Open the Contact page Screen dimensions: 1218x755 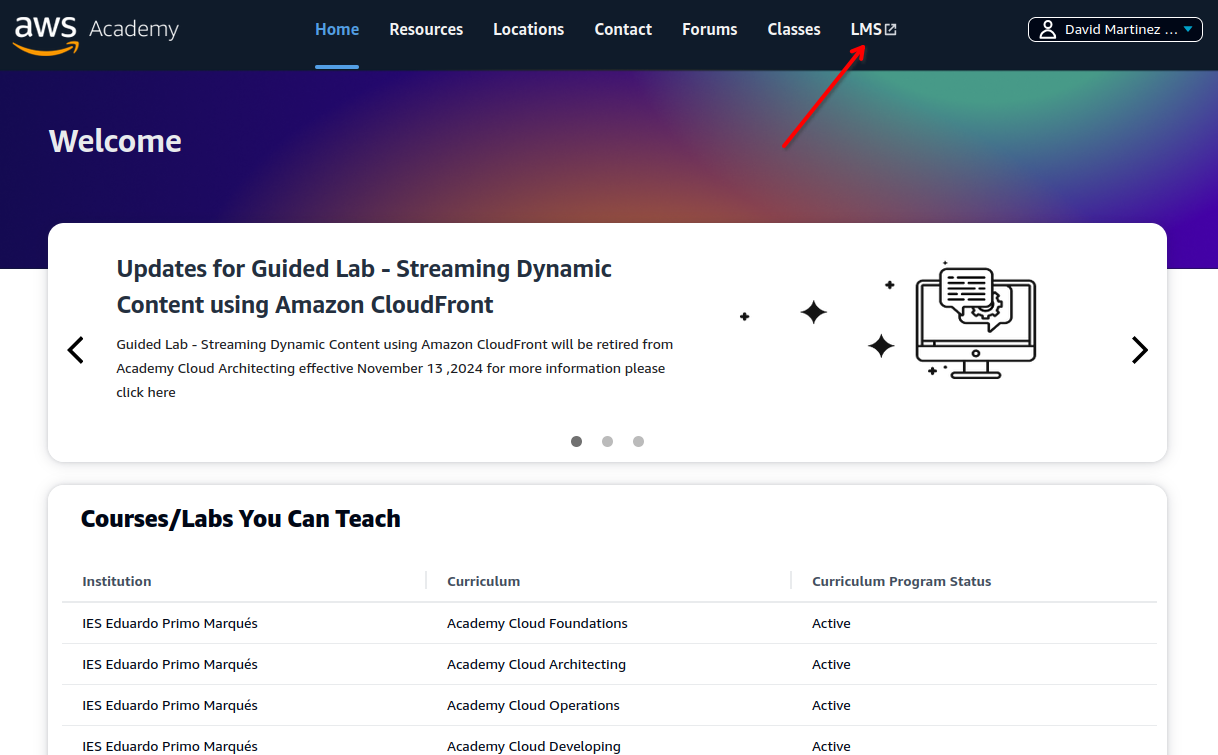623,30
